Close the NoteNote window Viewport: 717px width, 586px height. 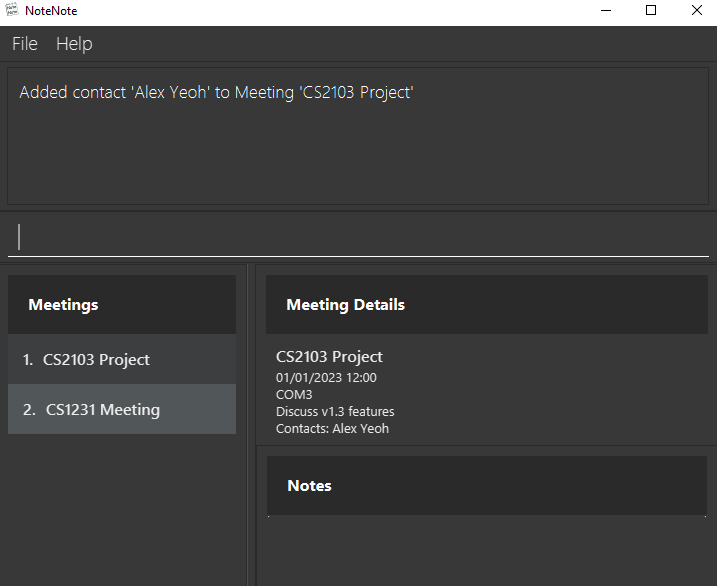696,11
